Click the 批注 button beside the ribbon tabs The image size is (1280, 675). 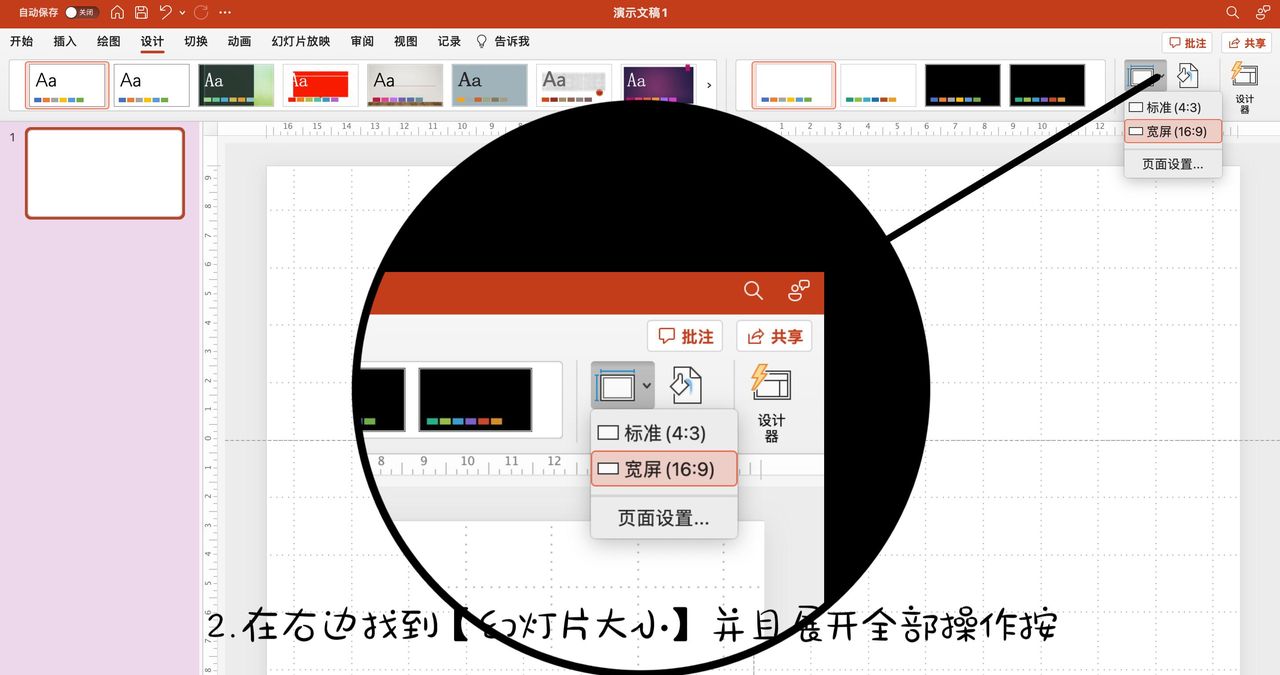1187,43
